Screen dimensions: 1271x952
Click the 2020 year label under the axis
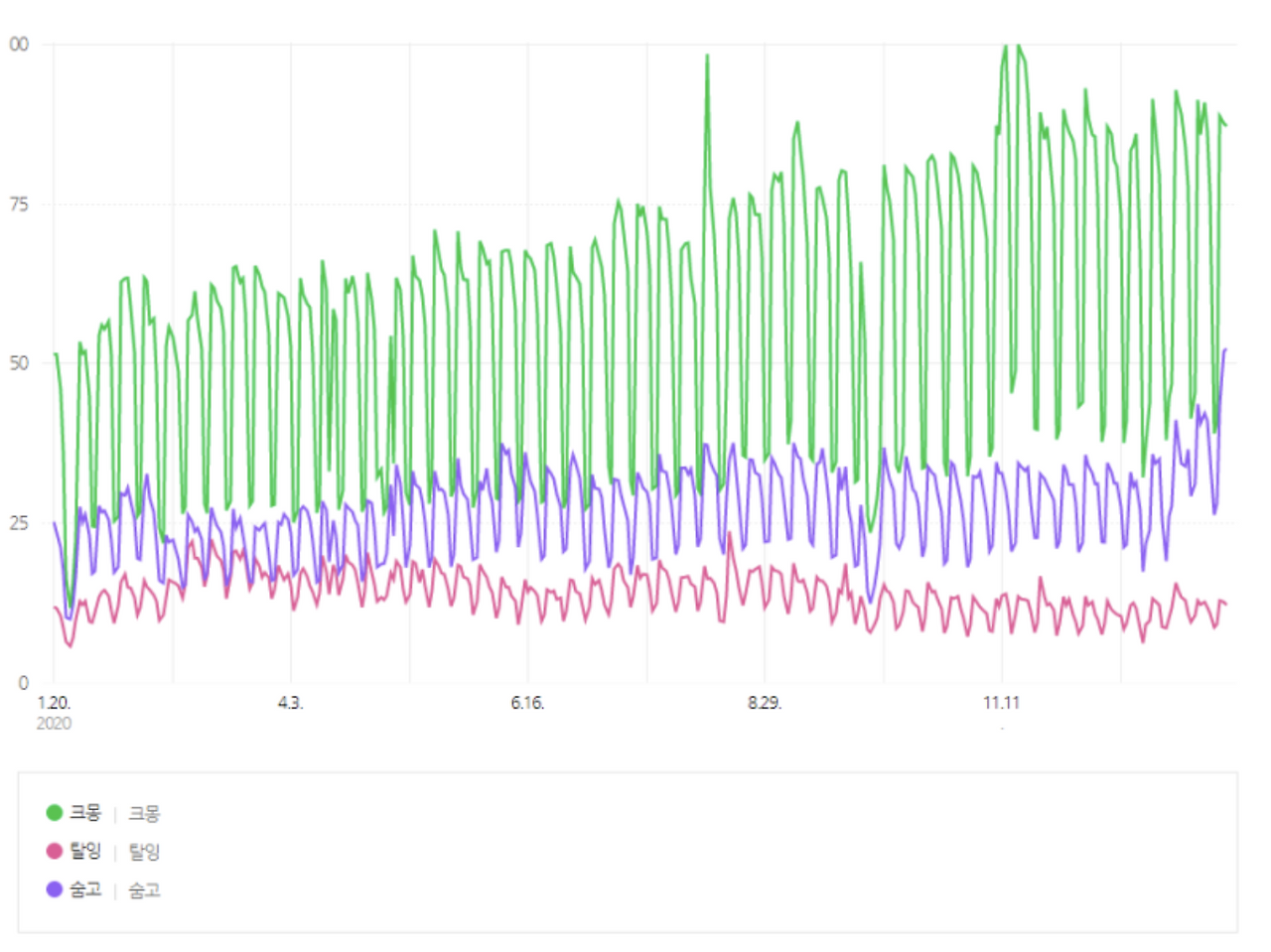pyautogui.click(x=54, y=724)
